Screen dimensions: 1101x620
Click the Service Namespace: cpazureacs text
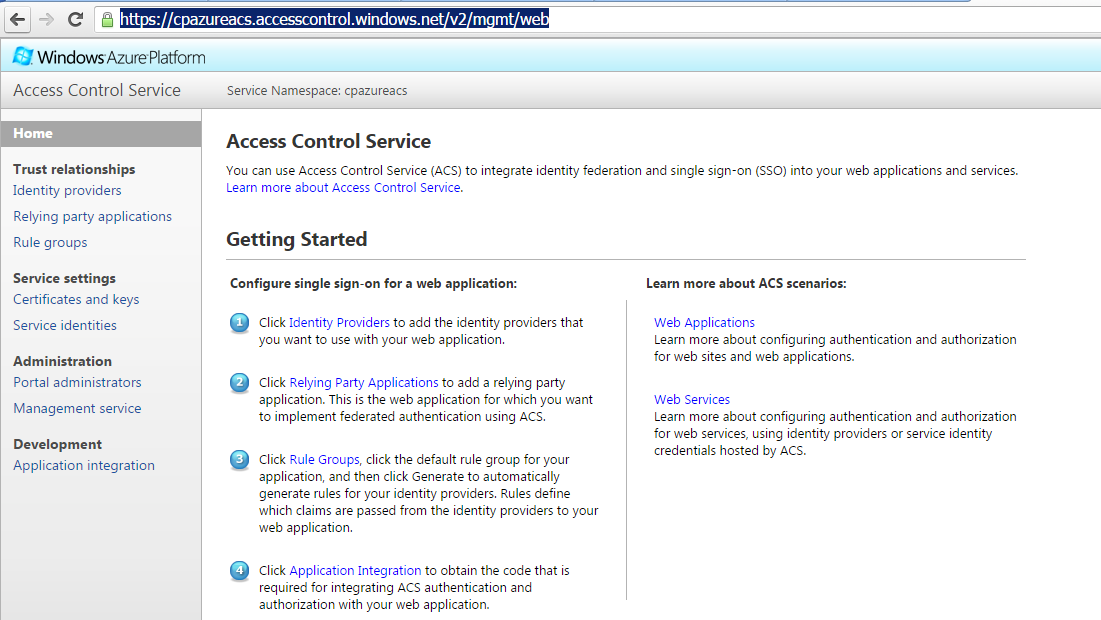(317, 91)
